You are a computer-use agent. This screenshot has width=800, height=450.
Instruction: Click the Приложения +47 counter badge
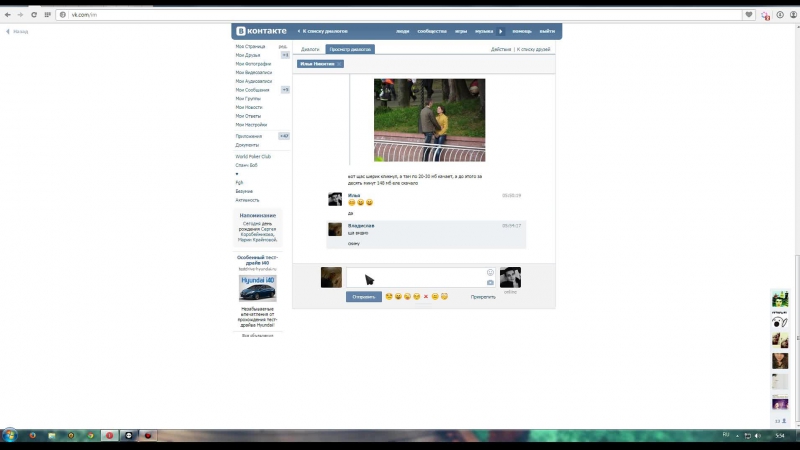(x=284, y=136)
